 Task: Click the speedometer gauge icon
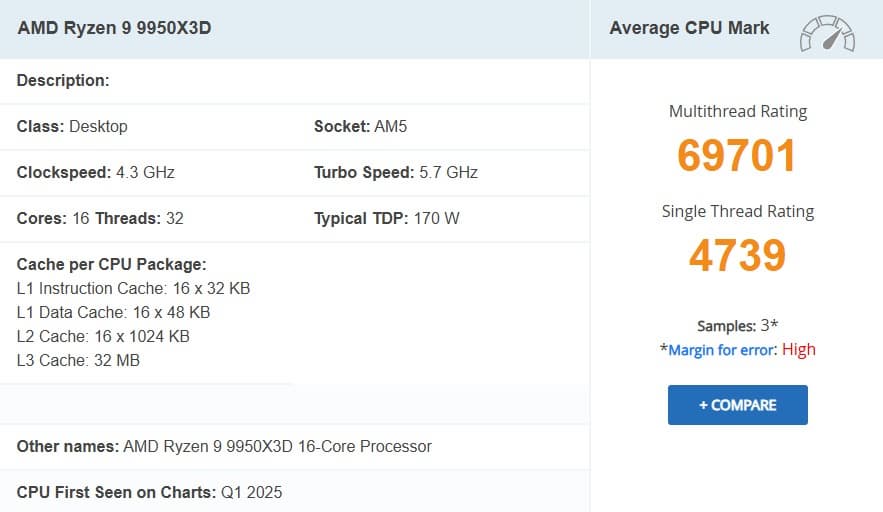point(826,33)
